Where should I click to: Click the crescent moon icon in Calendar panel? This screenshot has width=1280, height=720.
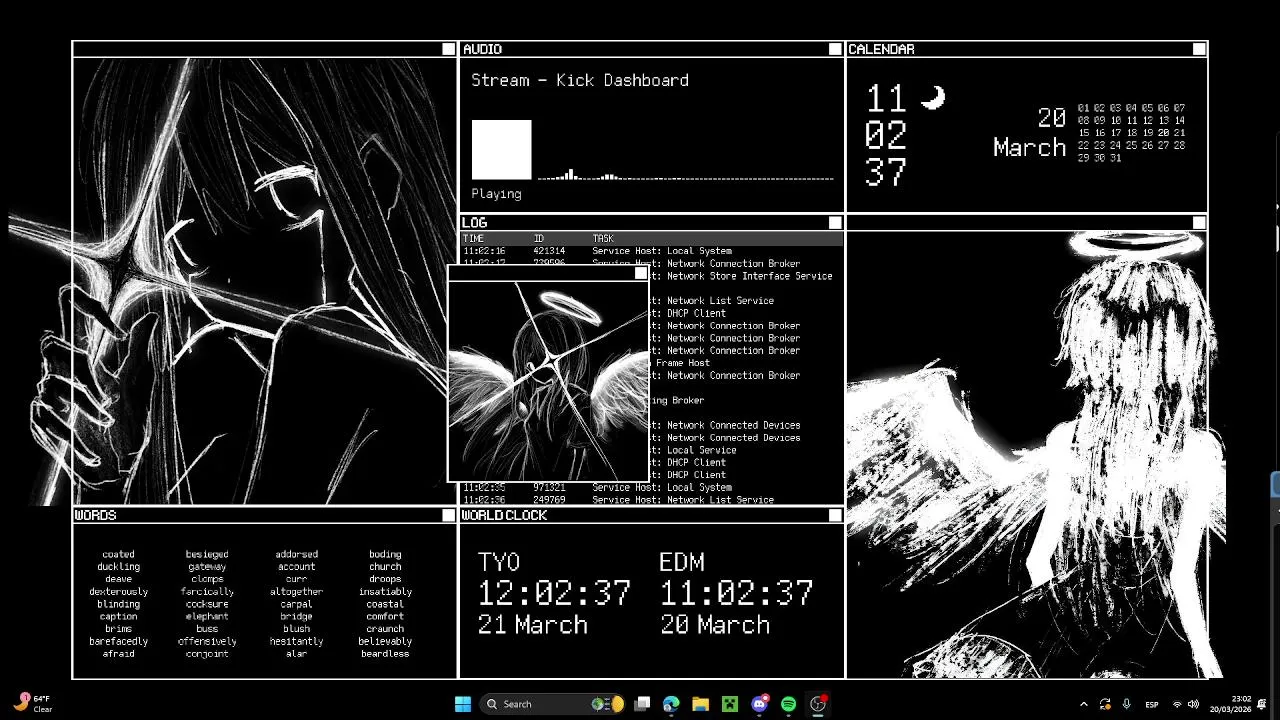coord(932,97)
